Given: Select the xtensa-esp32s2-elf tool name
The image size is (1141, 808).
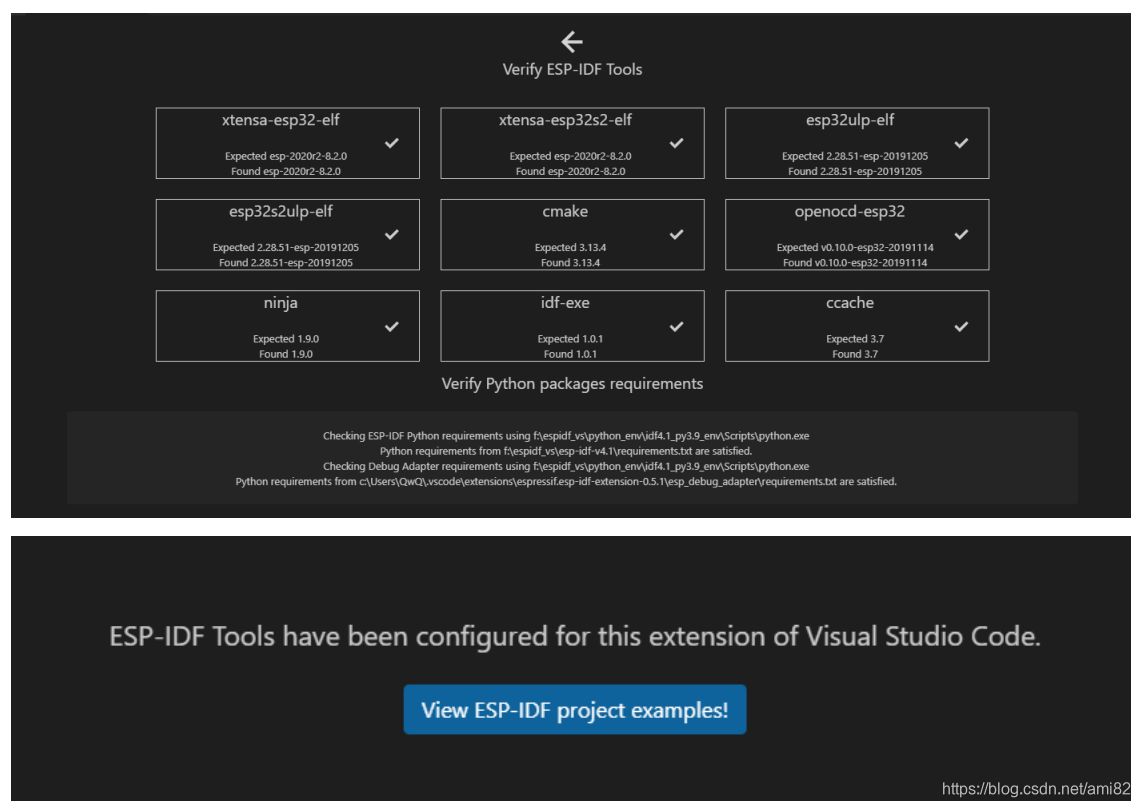Looking at the screenshot, I should [565, 120].
